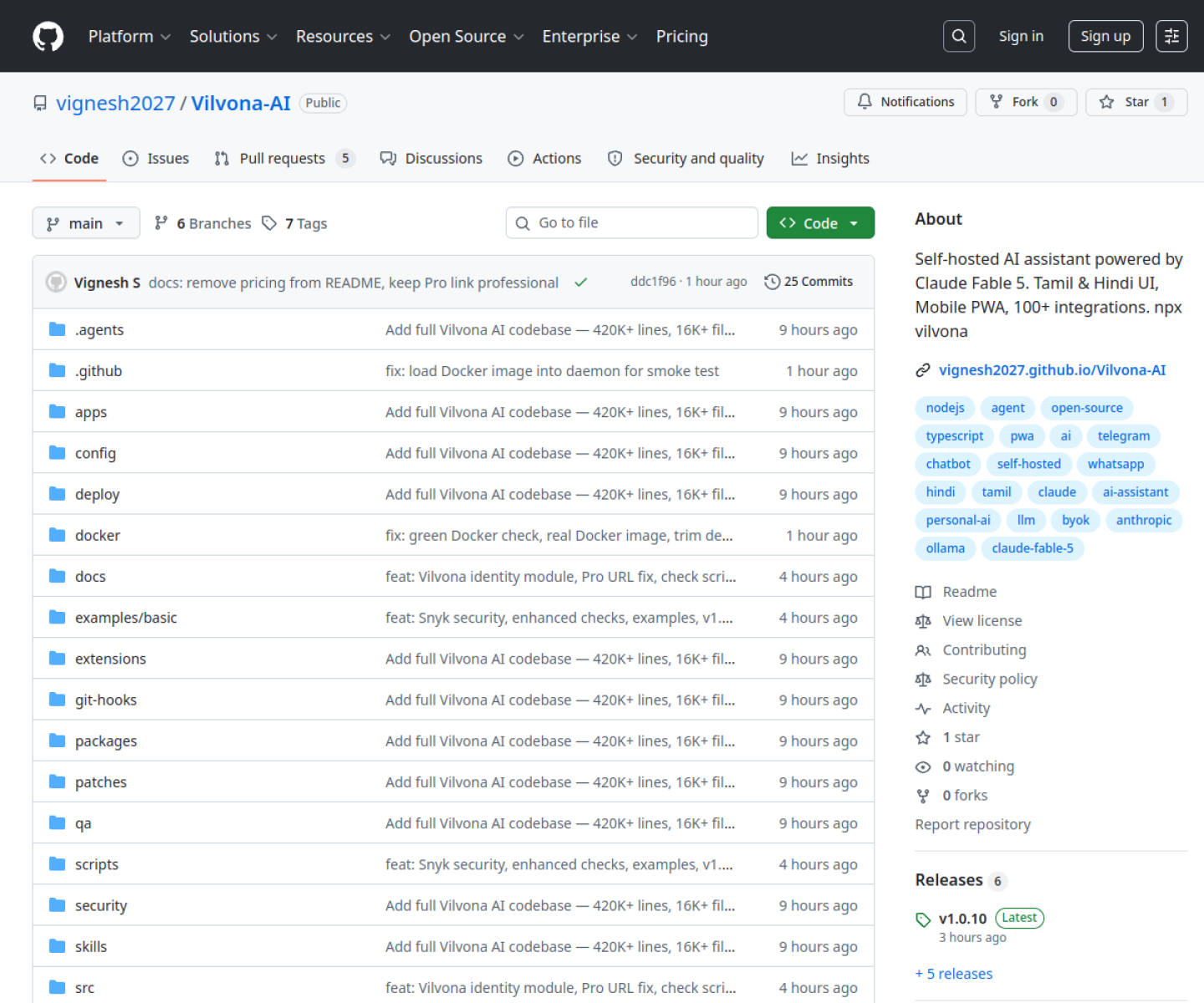Select the claude-fable-5 topic tag

tap(1033, 548)
